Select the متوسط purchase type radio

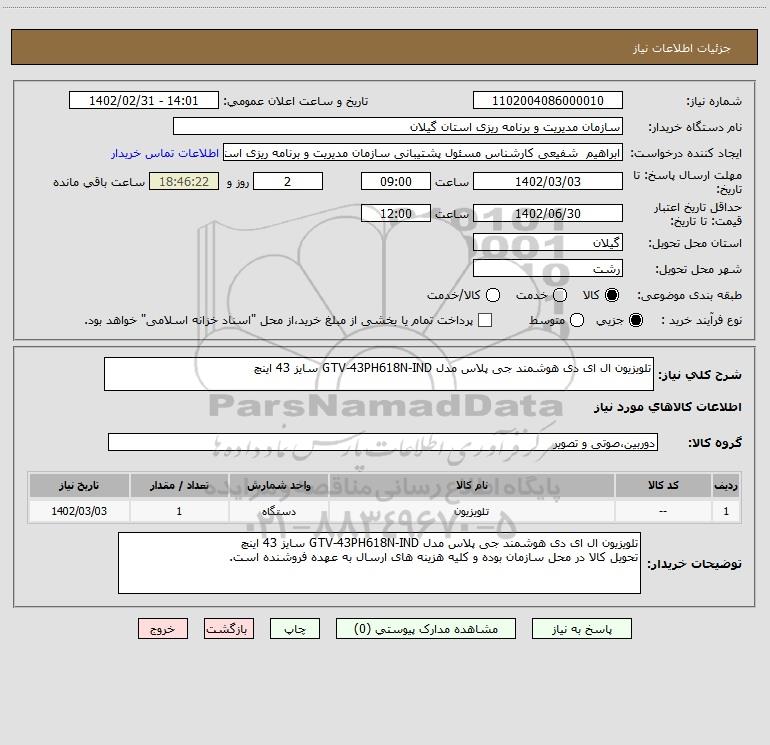[577, 320]
